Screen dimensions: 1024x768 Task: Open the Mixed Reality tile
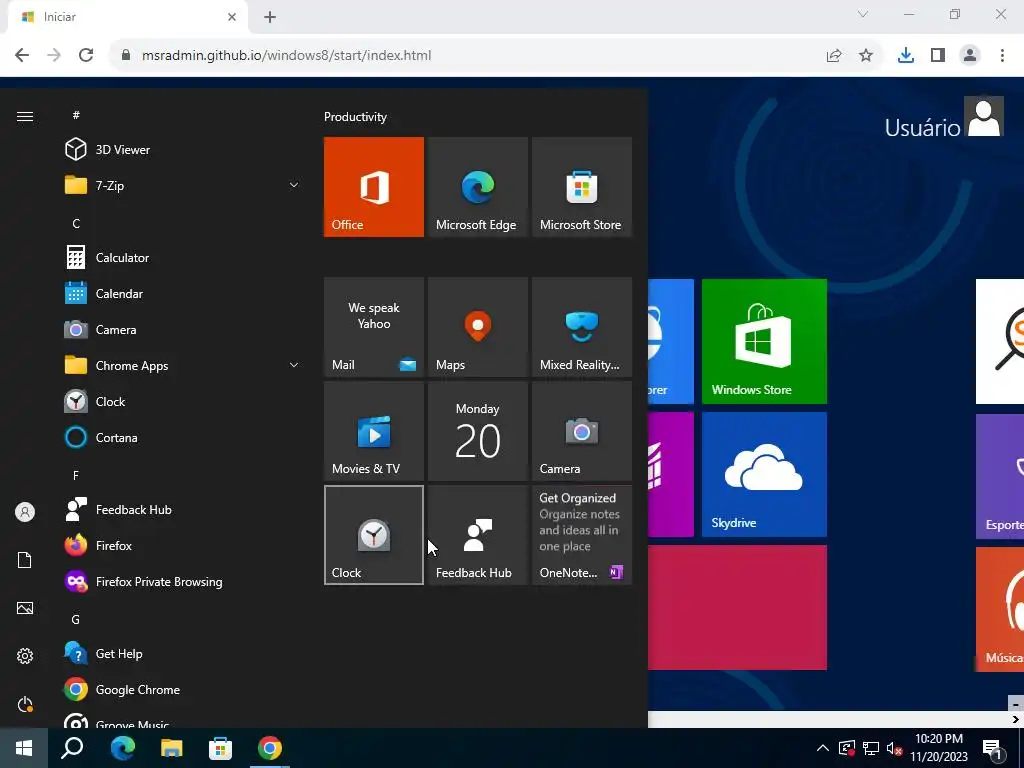pyautogui.click(x=582, y=327)
